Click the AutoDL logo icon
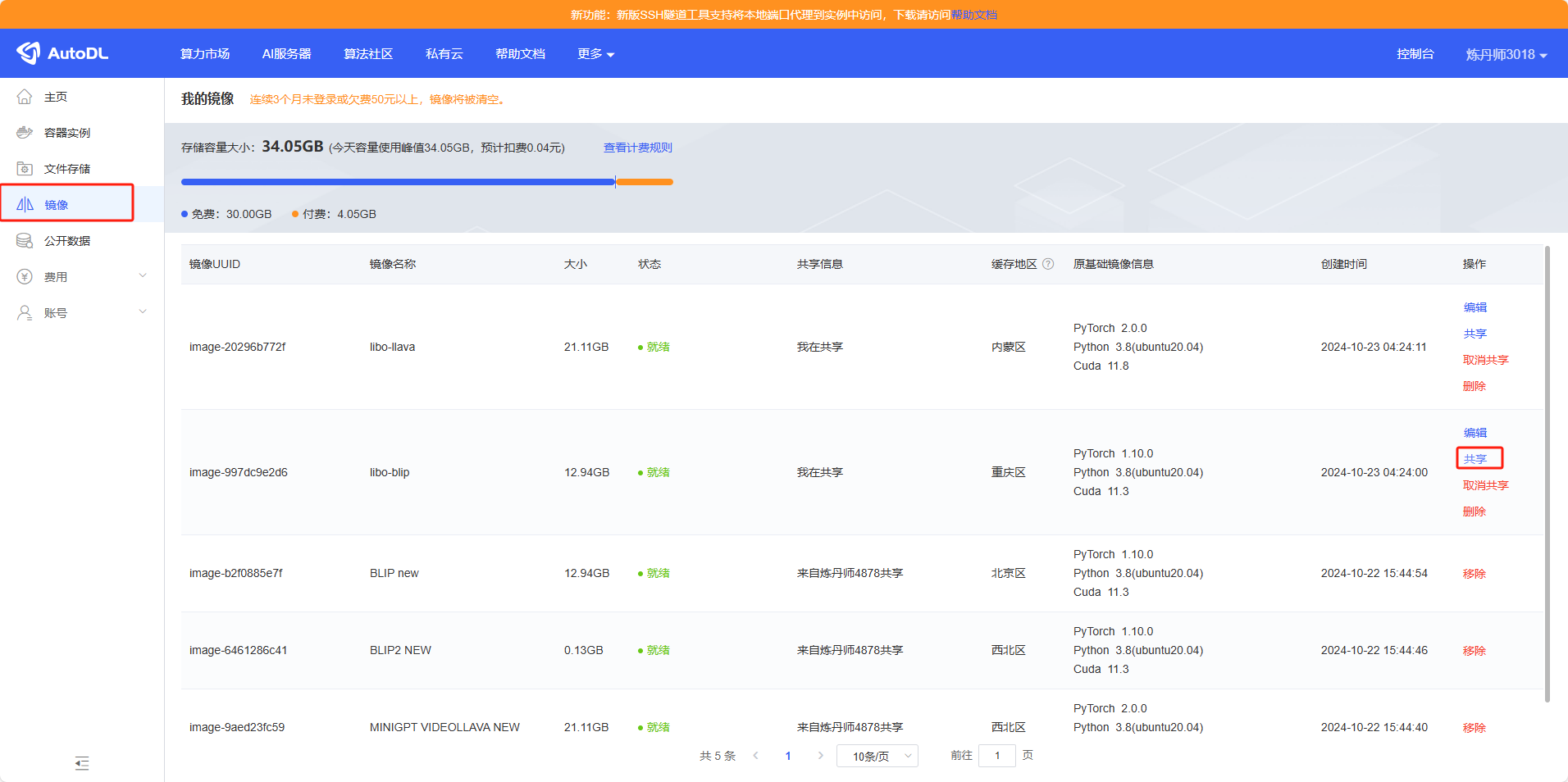This screenshot has width=1568, height=782. coord(29,53)
